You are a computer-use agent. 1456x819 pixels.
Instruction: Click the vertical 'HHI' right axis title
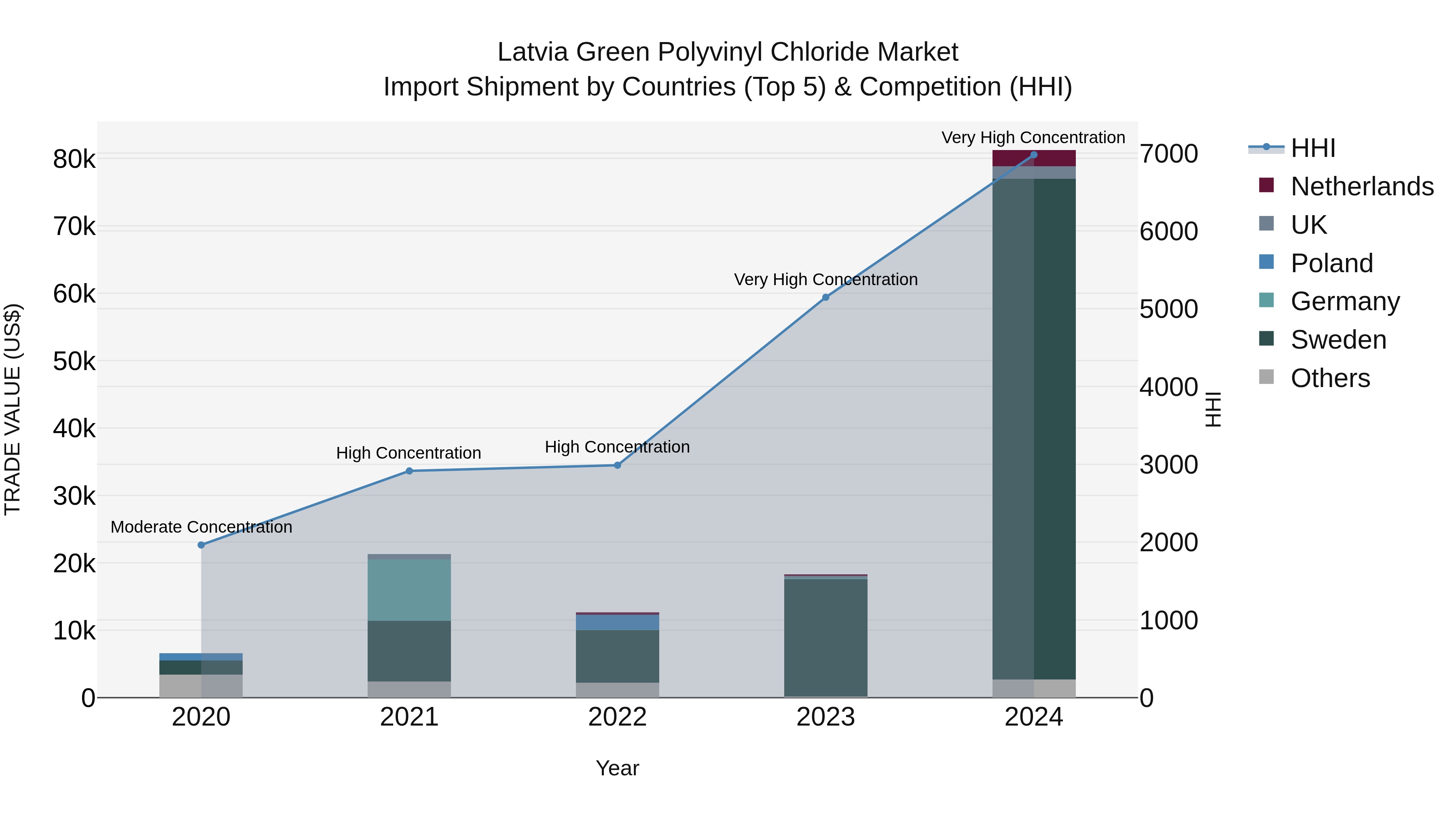[x=1213, y=409]
